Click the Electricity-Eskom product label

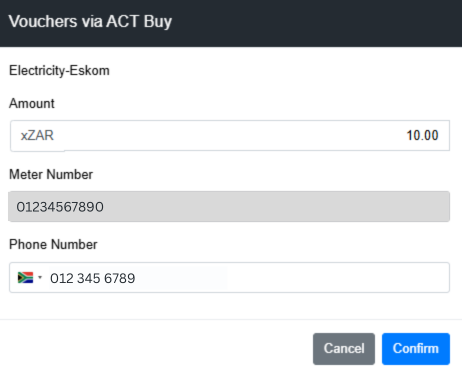pyautogui.click(x=59, y=71)
